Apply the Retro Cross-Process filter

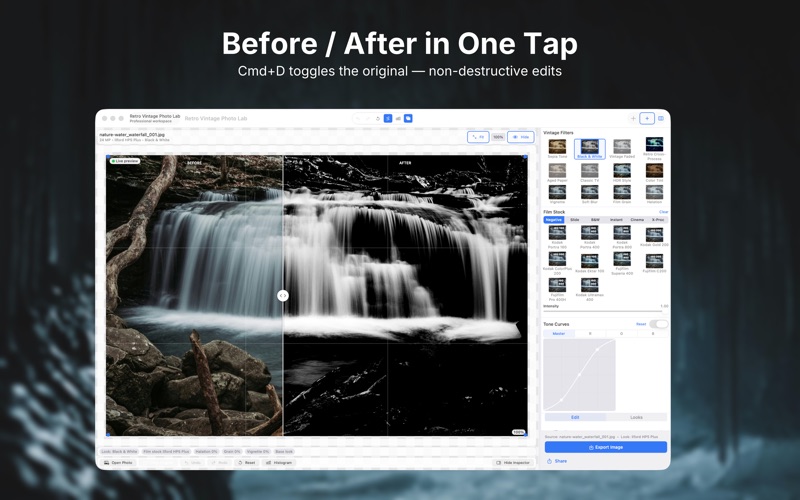654,148
